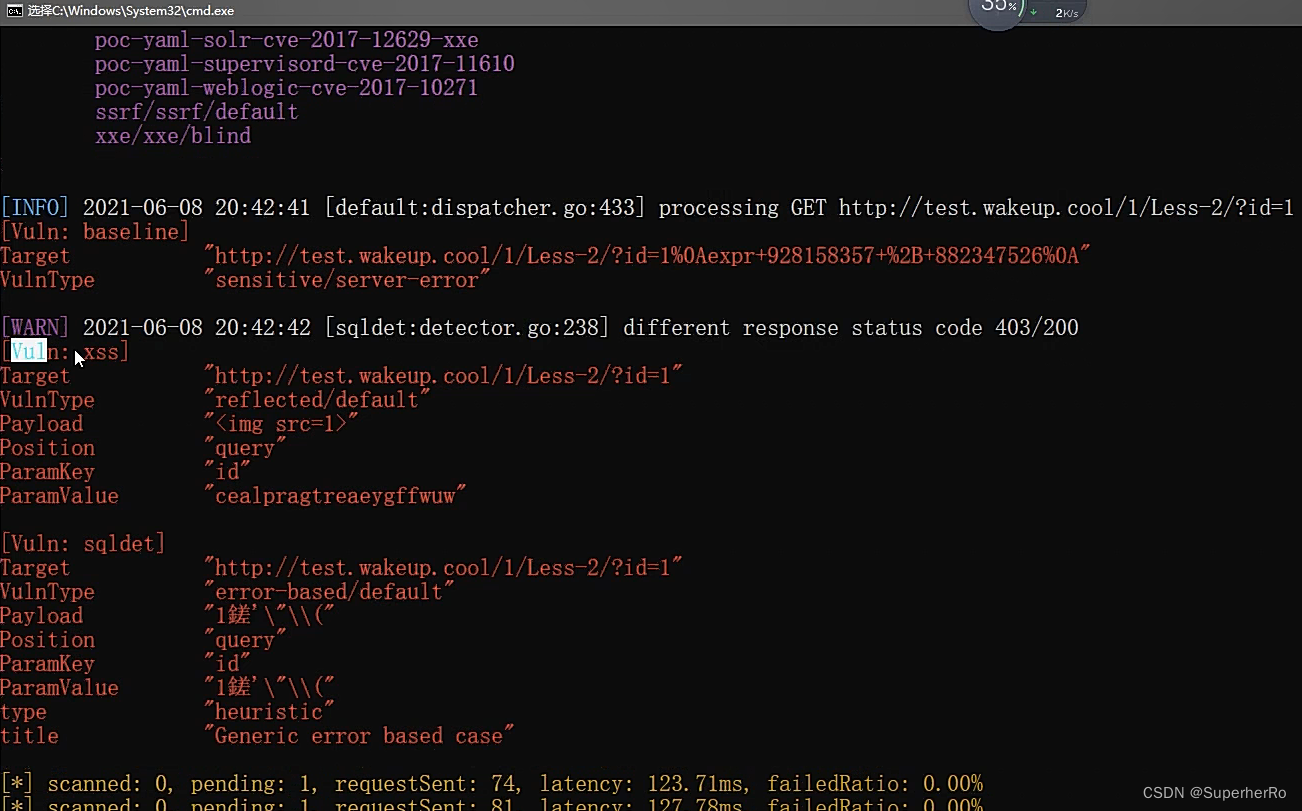Click the xss Target URL value

pyautogui.click(x=443, y=376)
